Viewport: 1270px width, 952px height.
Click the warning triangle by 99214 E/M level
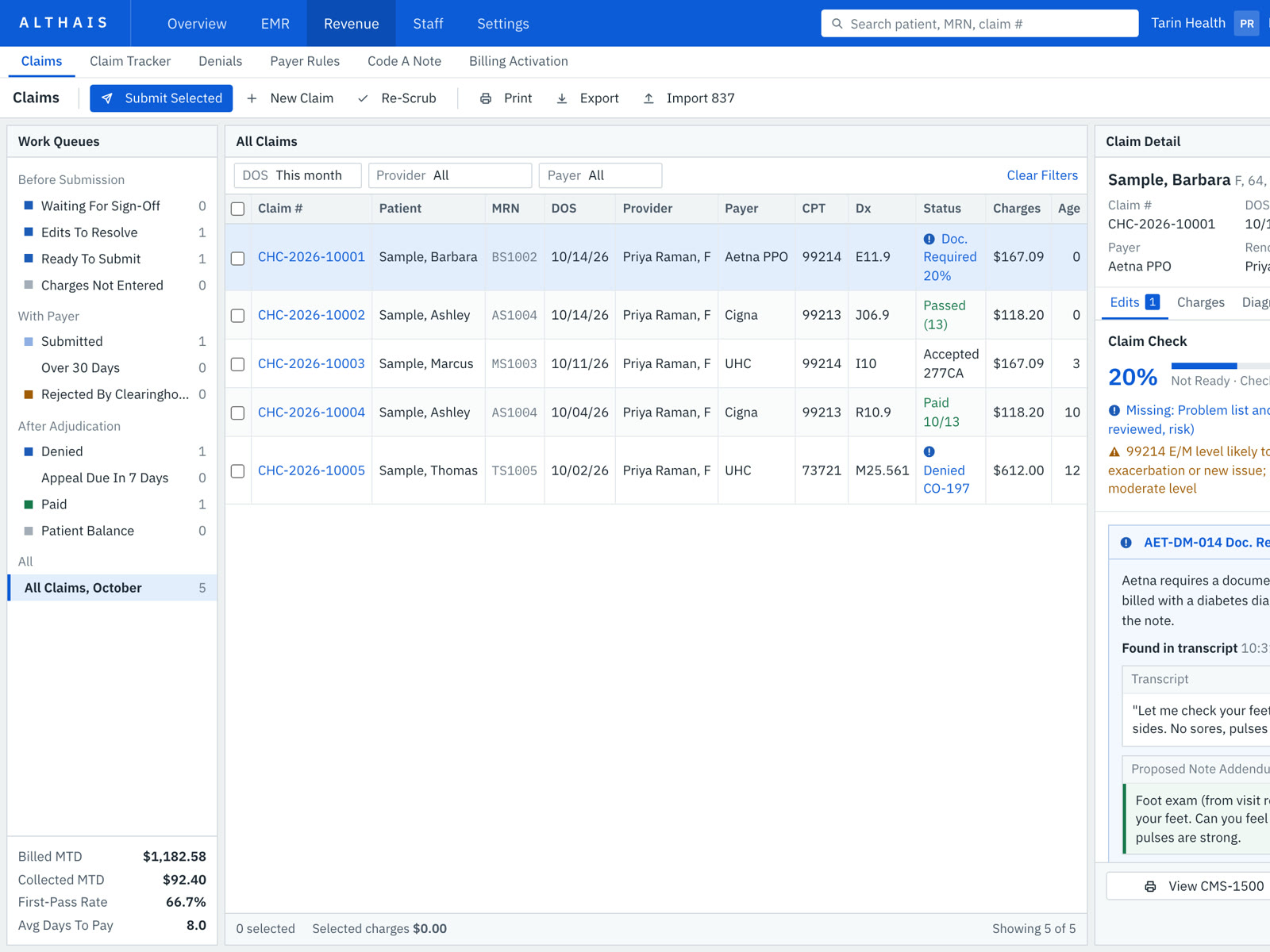(x=1114, y=451)
